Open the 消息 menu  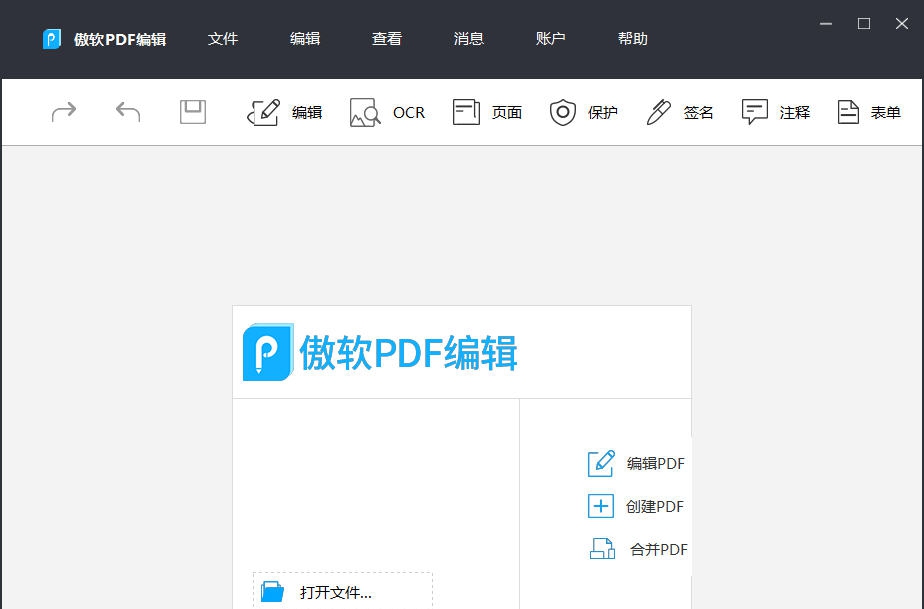tap(468, 39)
